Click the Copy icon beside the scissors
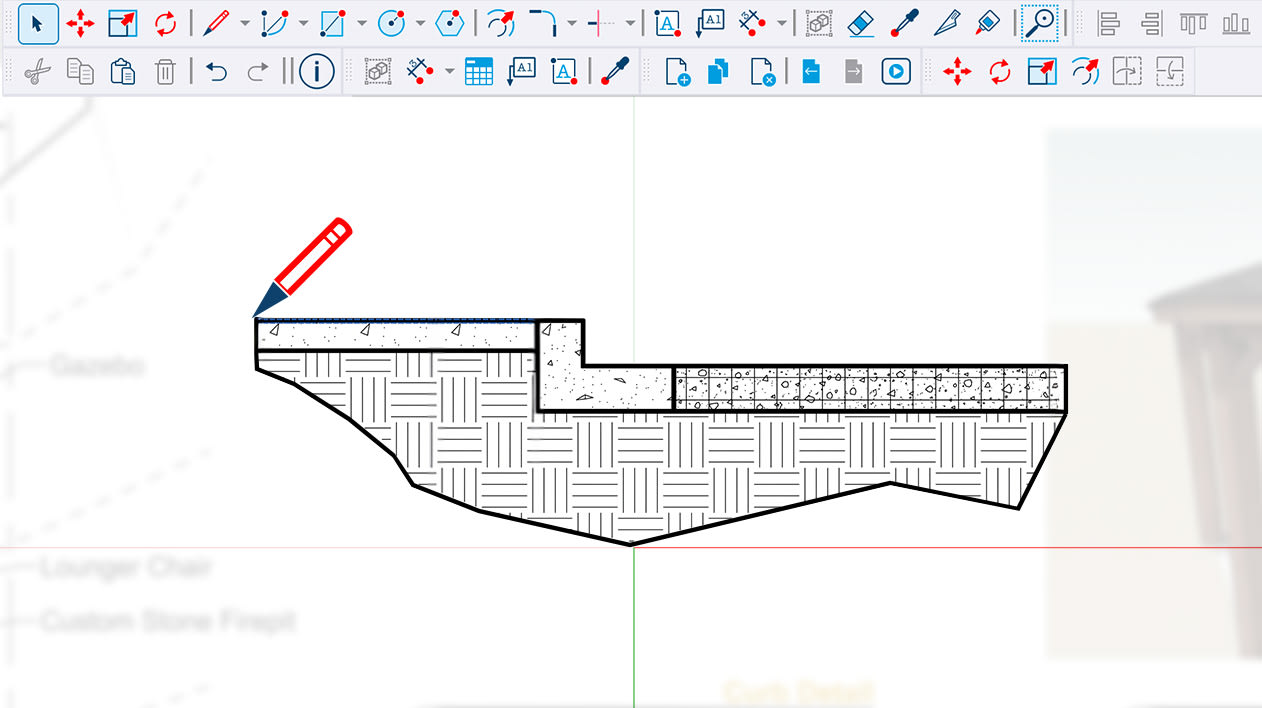Screen dimensions: 1262x708 [x=80, y=72]
